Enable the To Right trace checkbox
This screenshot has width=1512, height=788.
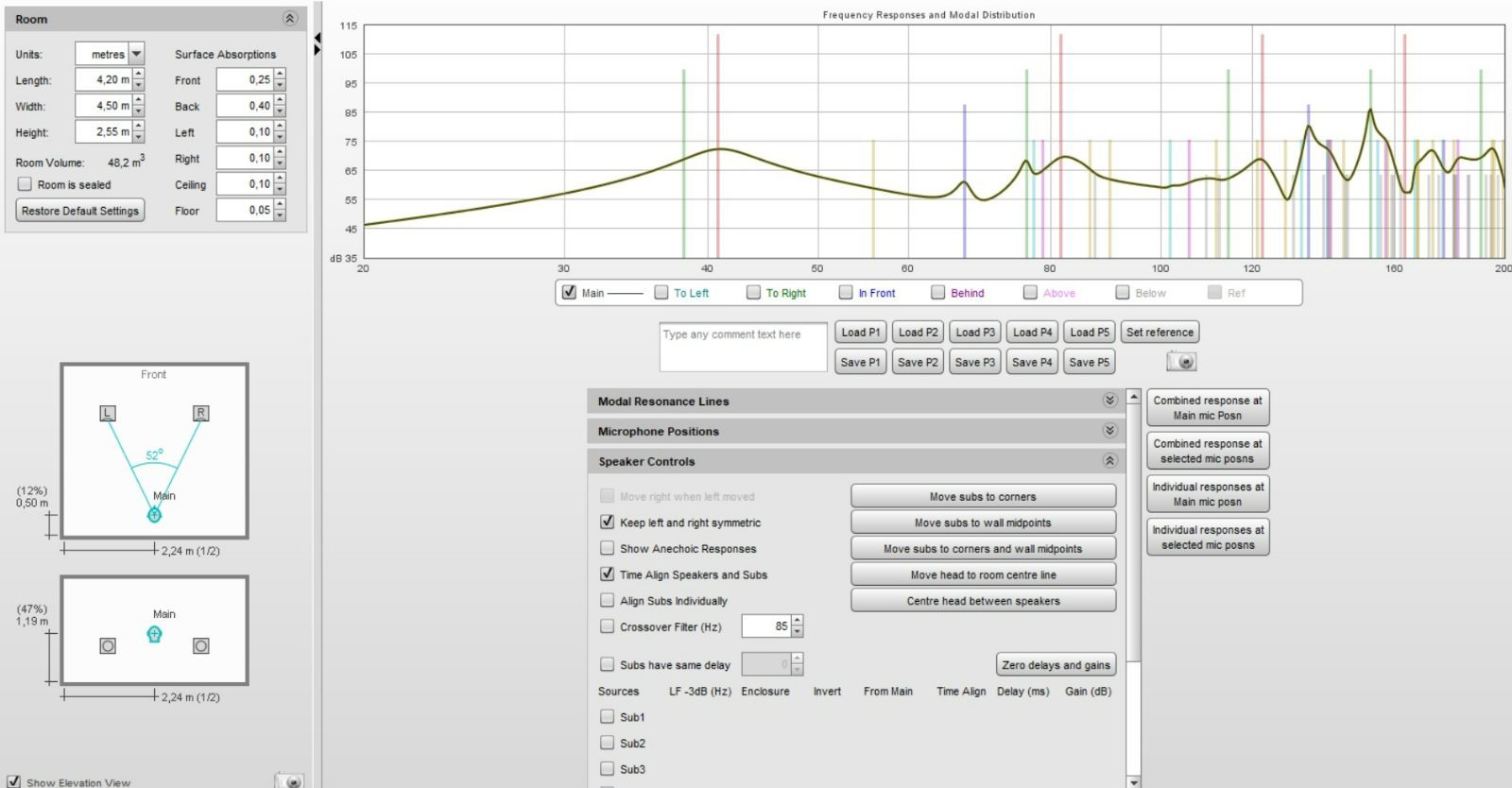click(753, 292)
